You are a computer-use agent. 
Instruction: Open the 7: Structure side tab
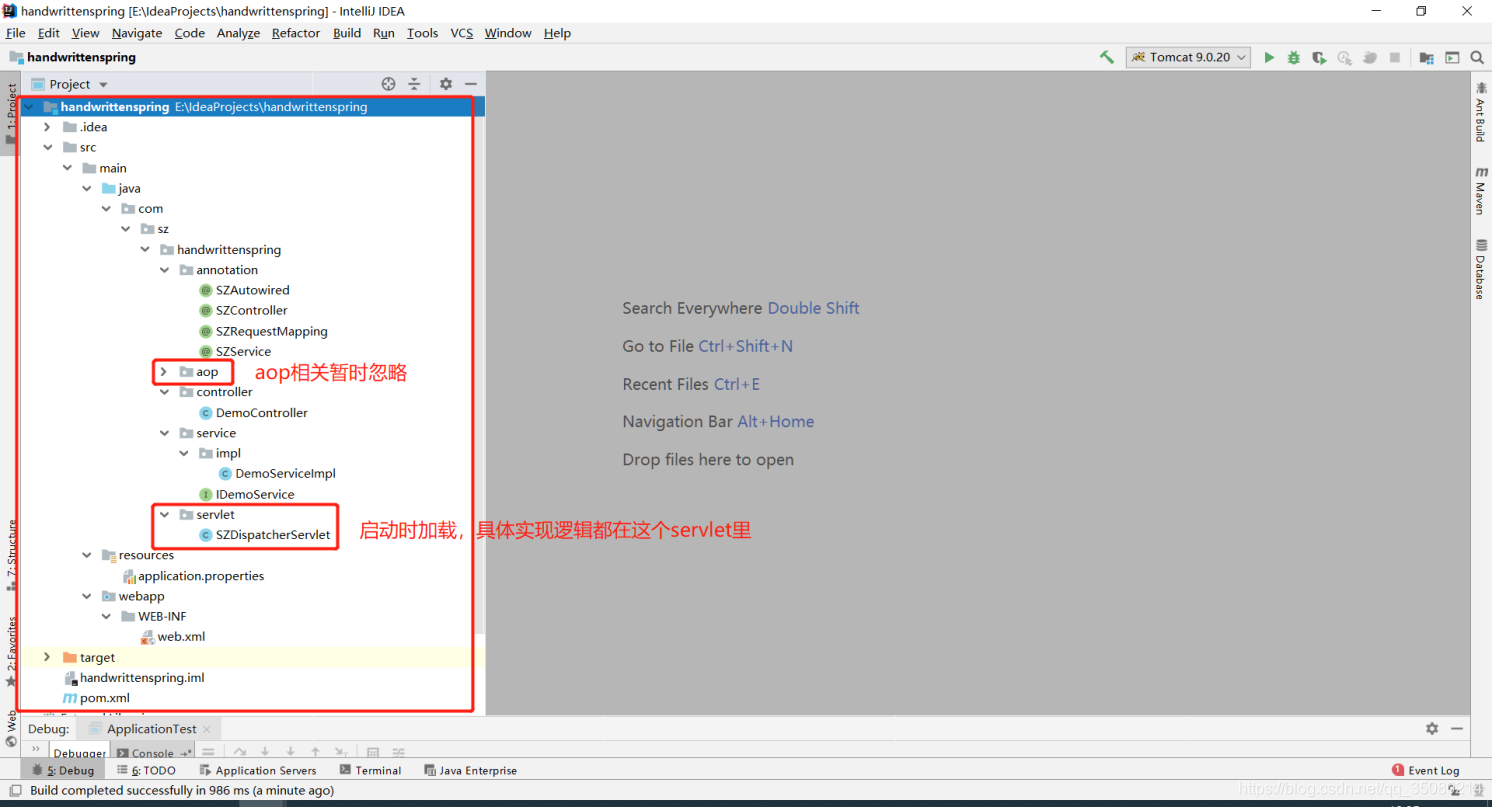[x=11, y=555]
